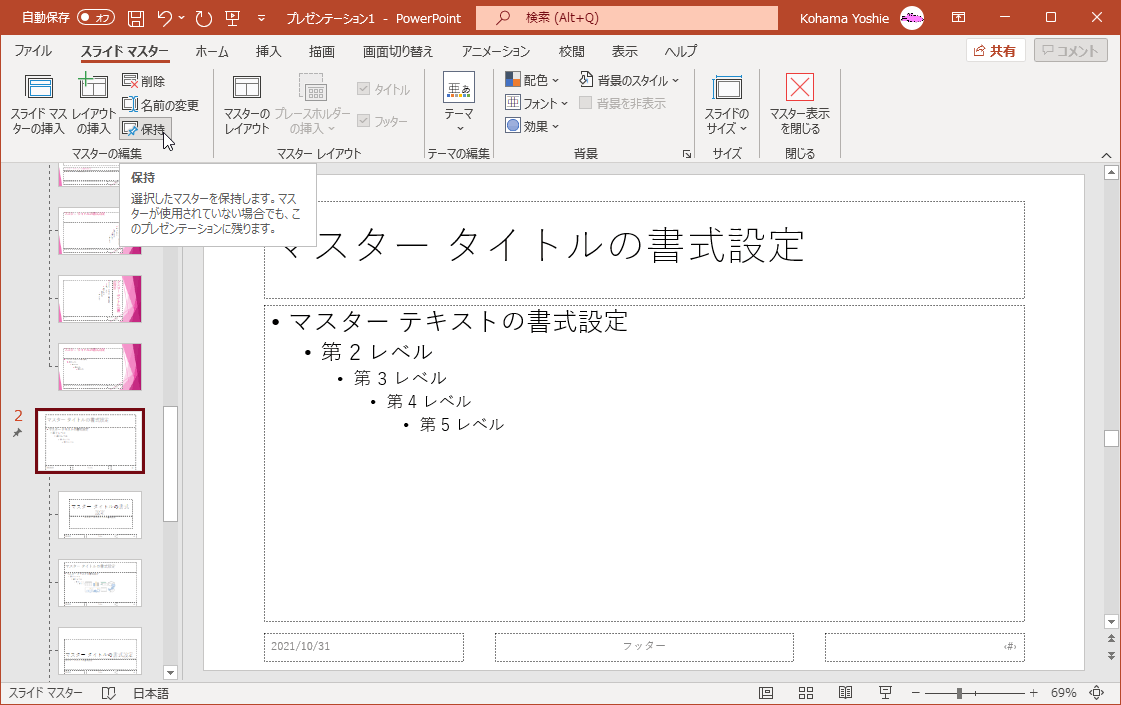Screen dimensions: 1121x705
Task: Select the slide master thumbnail numbered 2
Action: 89,440
